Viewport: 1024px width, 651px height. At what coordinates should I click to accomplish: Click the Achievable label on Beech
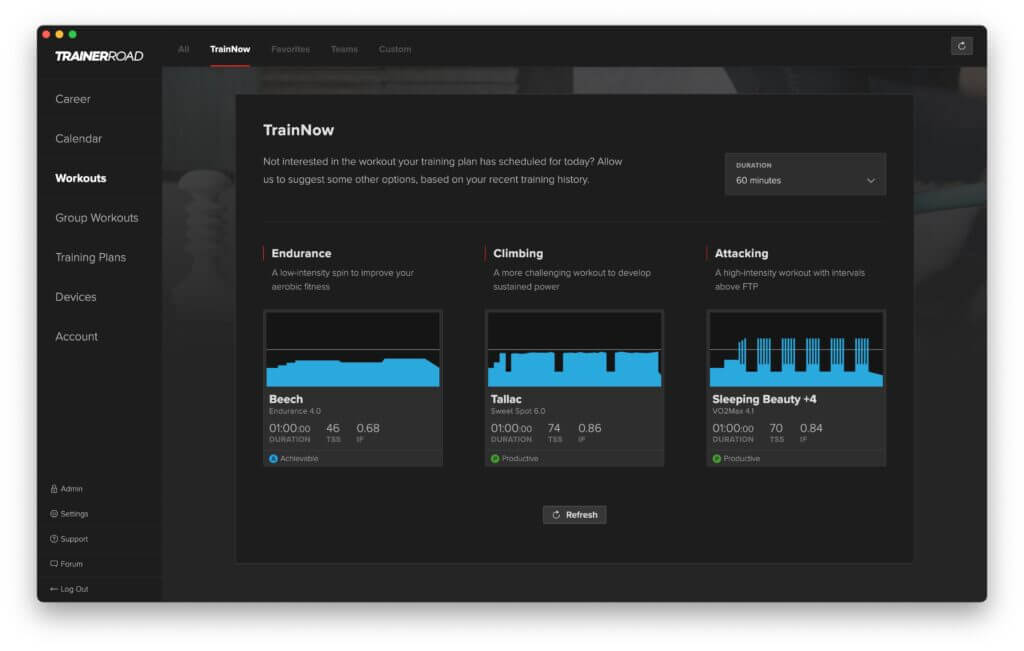(299, 458)
